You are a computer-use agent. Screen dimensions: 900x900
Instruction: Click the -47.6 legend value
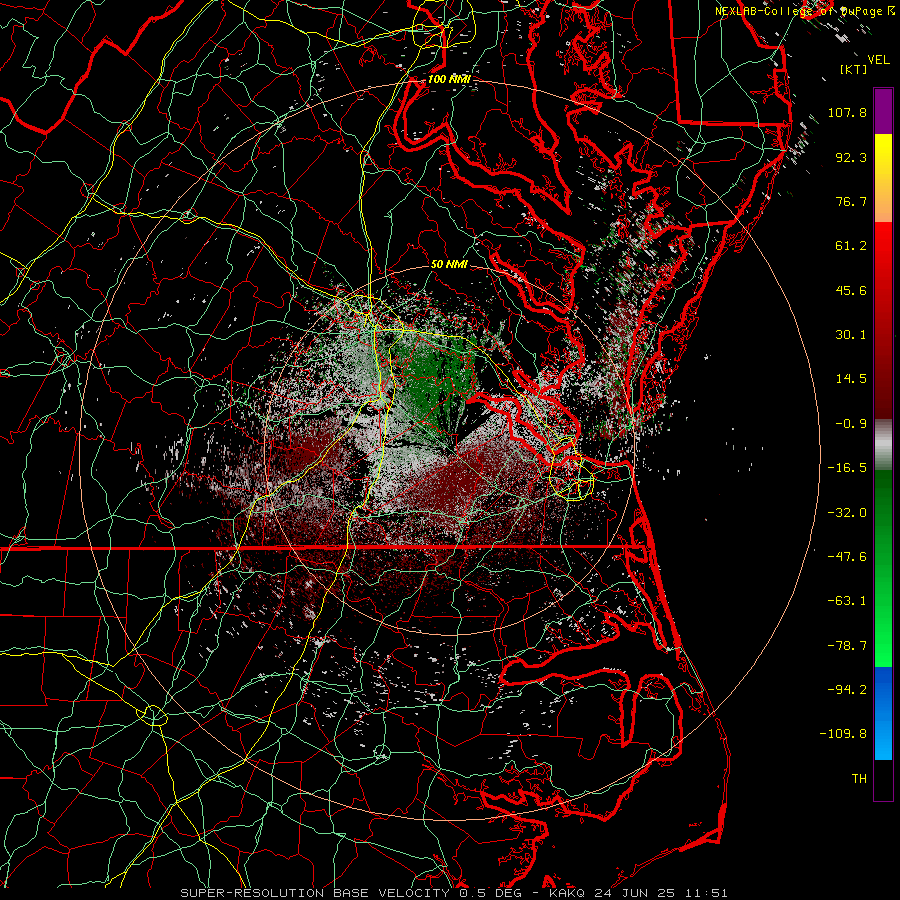point(847,557)
